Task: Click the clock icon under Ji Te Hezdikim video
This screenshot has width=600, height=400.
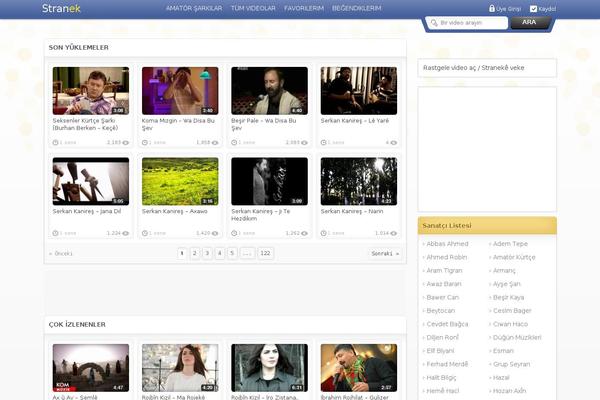Action: coord(234,233)
